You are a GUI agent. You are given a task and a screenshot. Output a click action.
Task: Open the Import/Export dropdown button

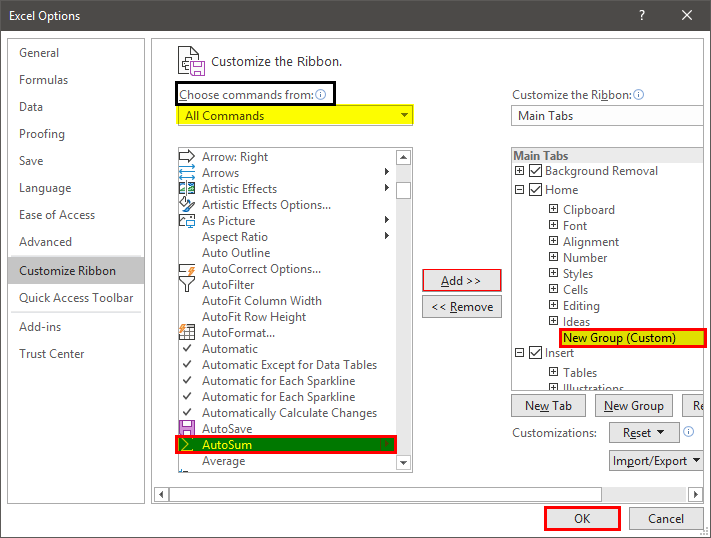(x=656, y=460)
